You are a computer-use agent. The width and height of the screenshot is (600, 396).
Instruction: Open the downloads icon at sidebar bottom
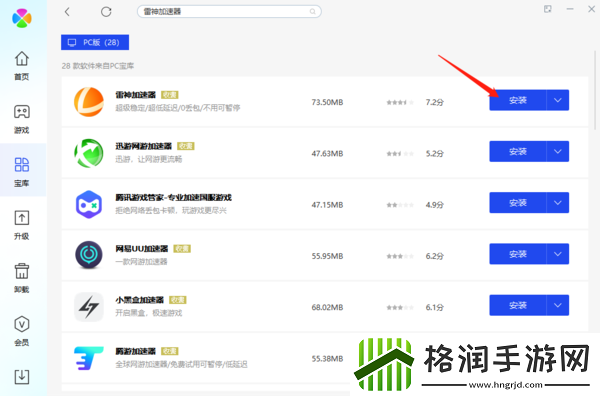[22, 376]
